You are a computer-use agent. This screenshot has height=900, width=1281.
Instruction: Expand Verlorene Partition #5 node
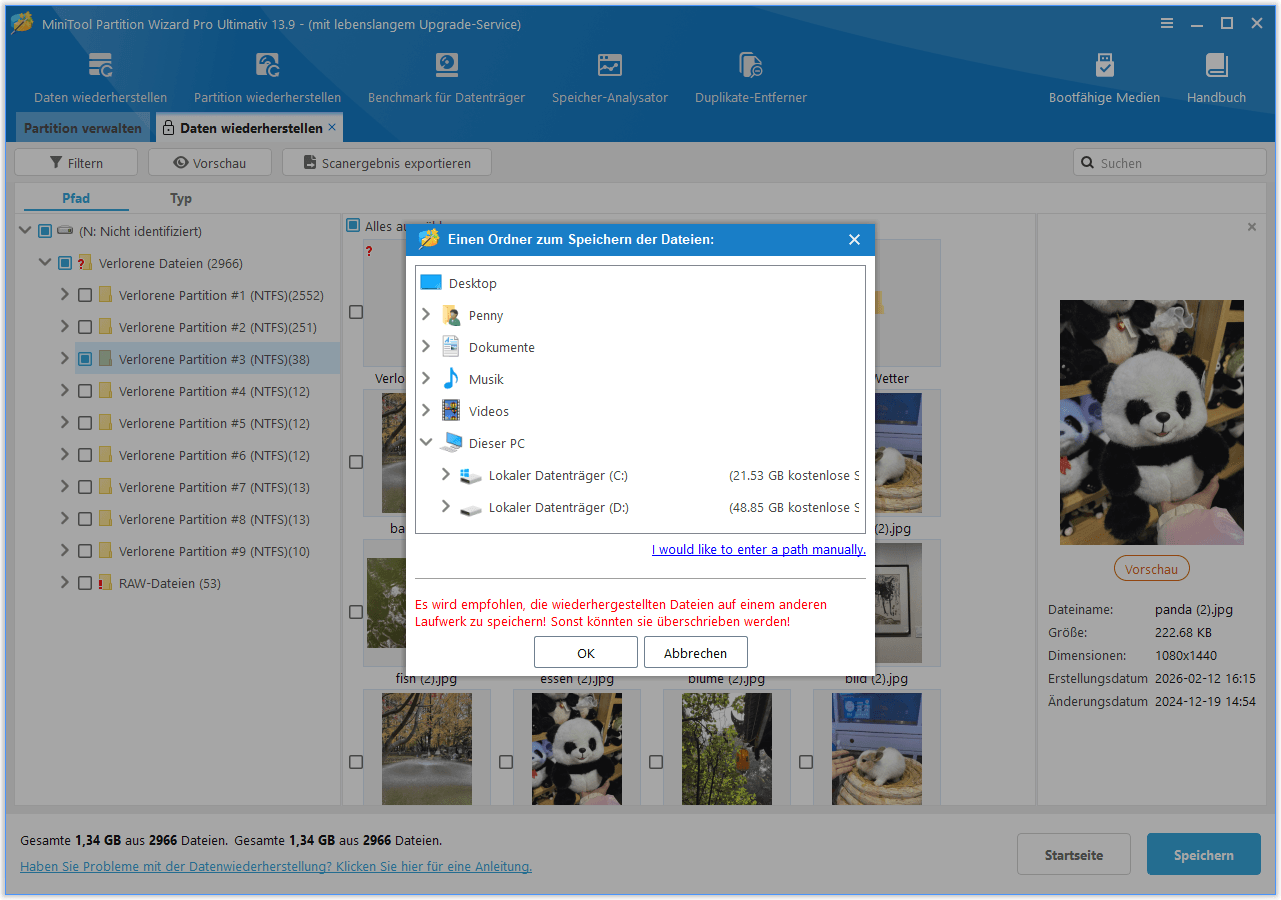pyautogui.click(x=65, y=423)
